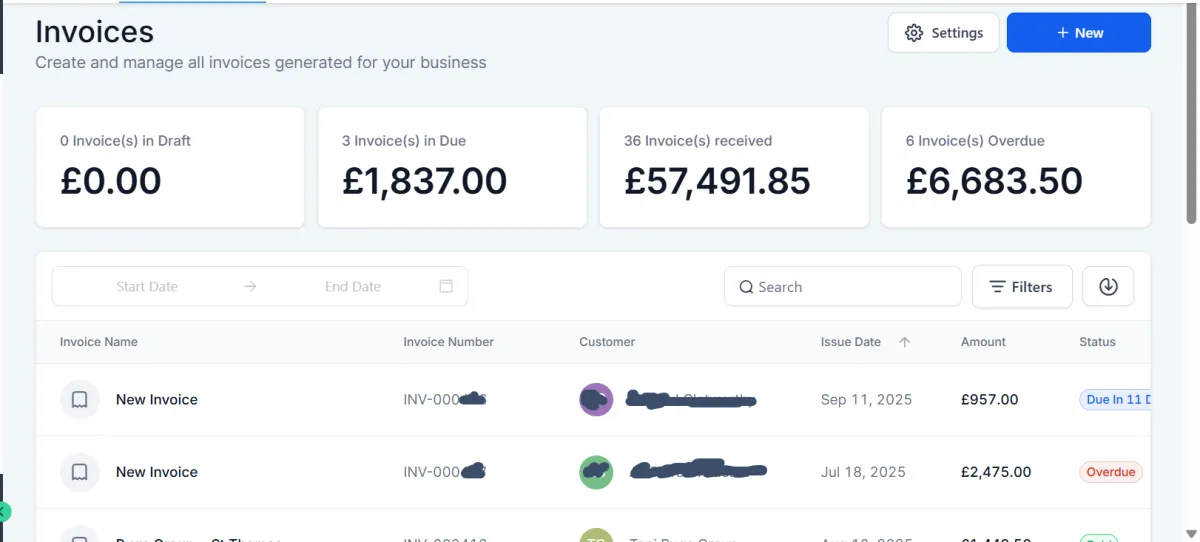The width and height of the screenshot is (1200, 542).
Task: Click second New Invoice bookmark icon
Action: pos(80,472)
